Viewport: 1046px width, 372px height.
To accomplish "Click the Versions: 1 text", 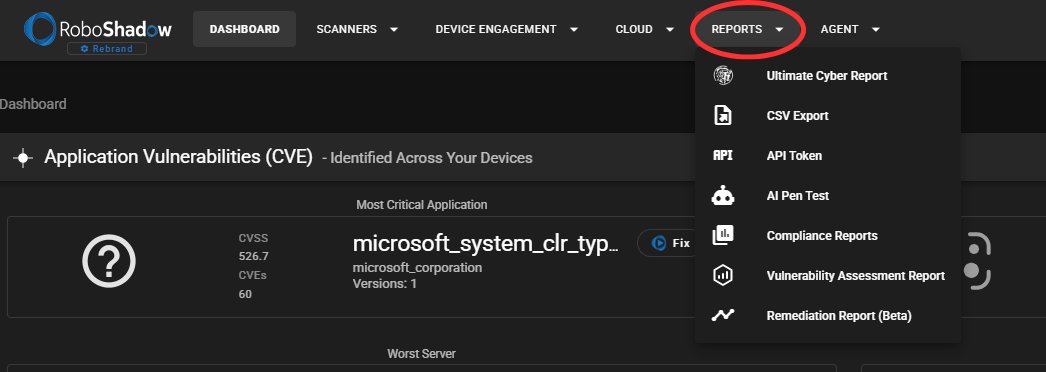I will 385,284.
